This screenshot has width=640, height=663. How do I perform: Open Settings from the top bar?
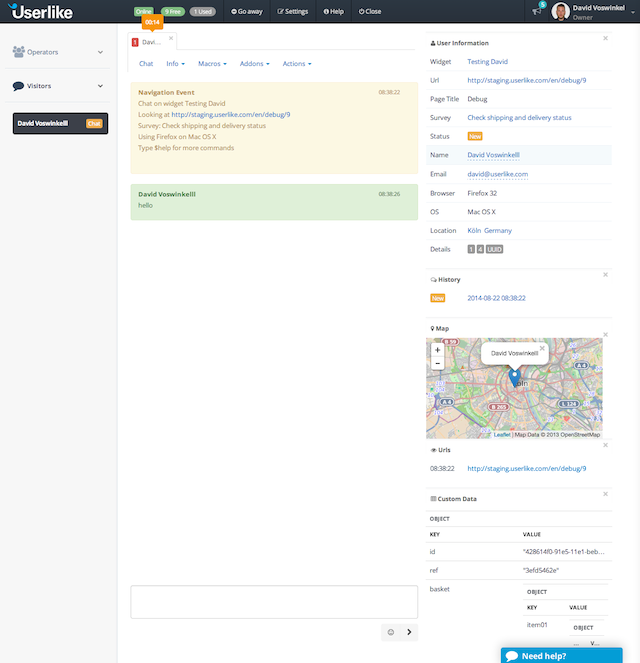pos(293,11)
